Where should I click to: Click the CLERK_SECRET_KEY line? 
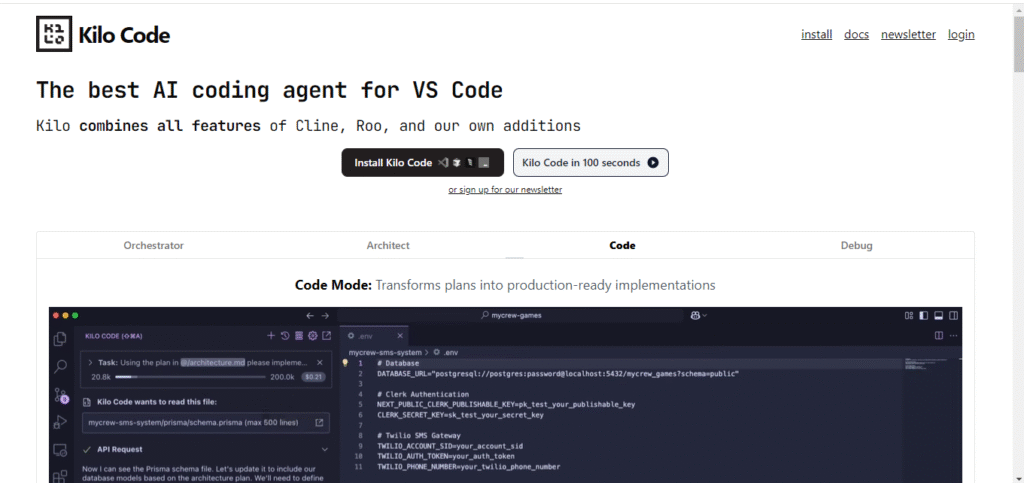(460, 414)
